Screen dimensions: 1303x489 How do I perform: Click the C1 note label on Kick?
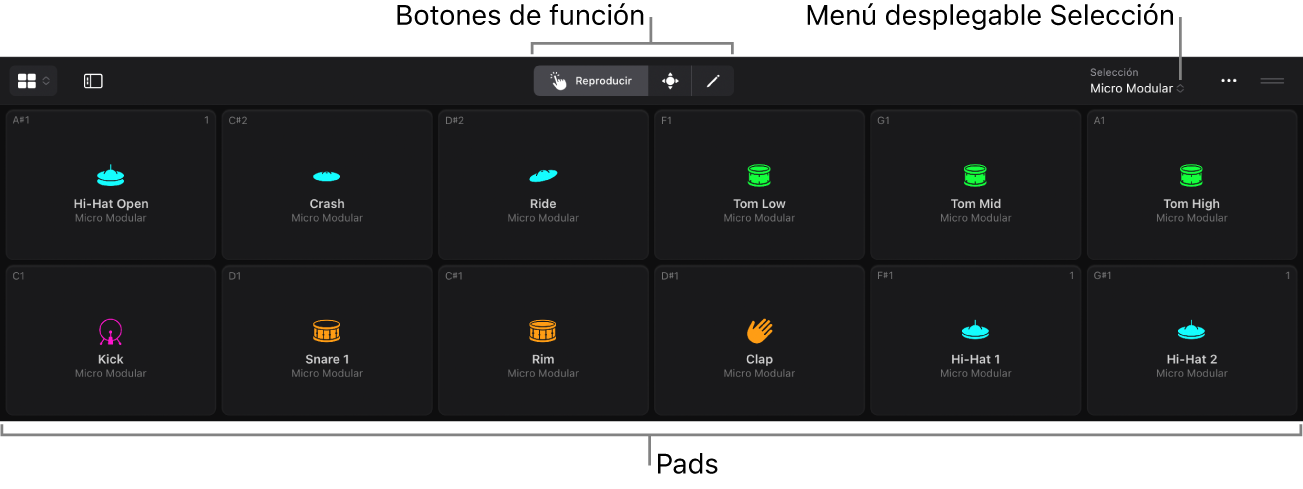19,275
